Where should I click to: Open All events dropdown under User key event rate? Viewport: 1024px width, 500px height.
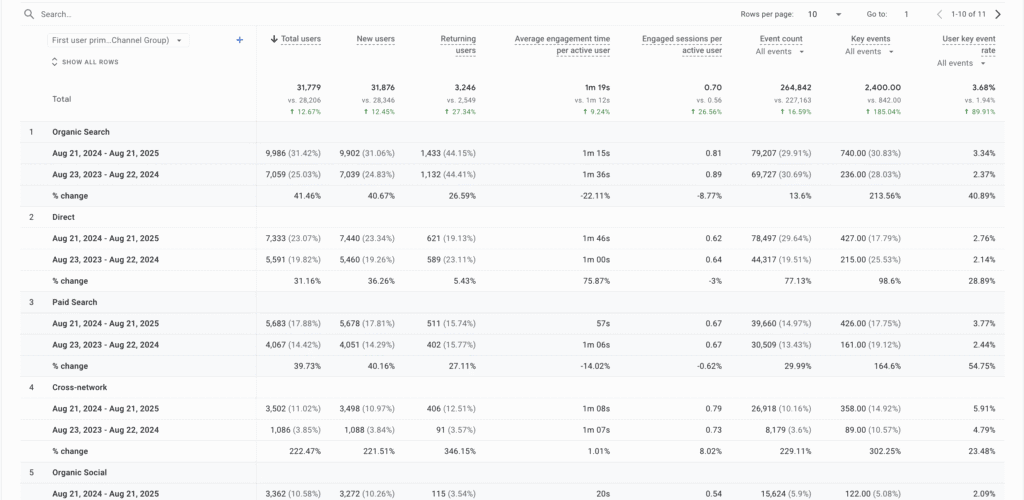point(960,63)
